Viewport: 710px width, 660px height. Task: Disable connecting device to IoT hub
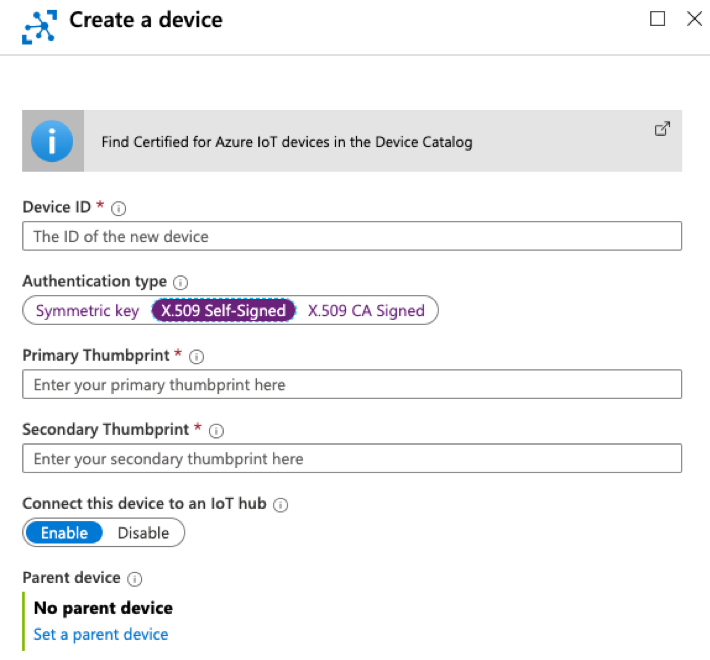coord(143,533)
